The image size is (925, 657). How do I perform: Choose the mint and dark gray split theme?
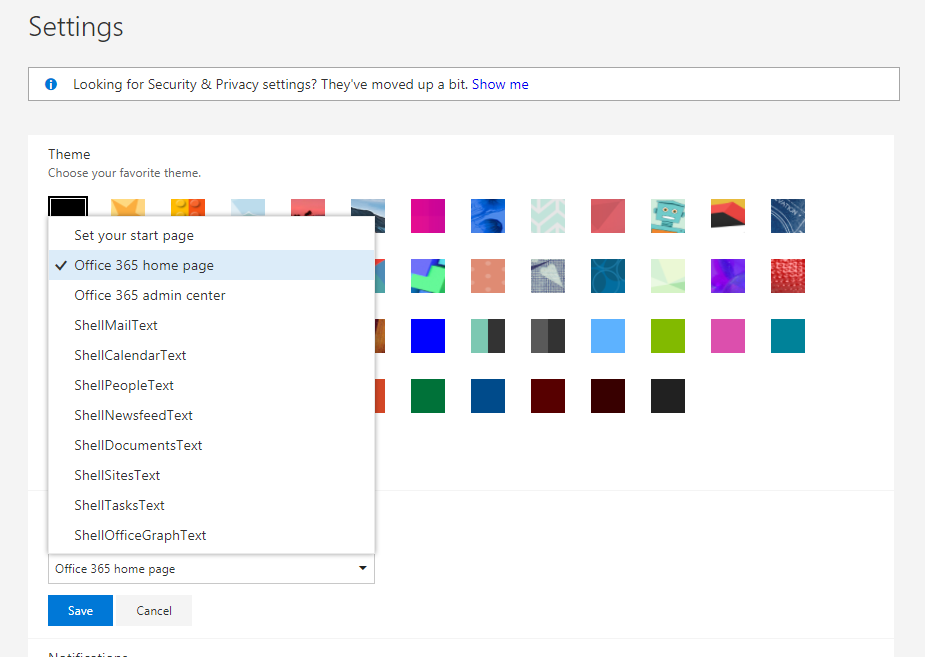pyautogui.click(x=488, y=336)
